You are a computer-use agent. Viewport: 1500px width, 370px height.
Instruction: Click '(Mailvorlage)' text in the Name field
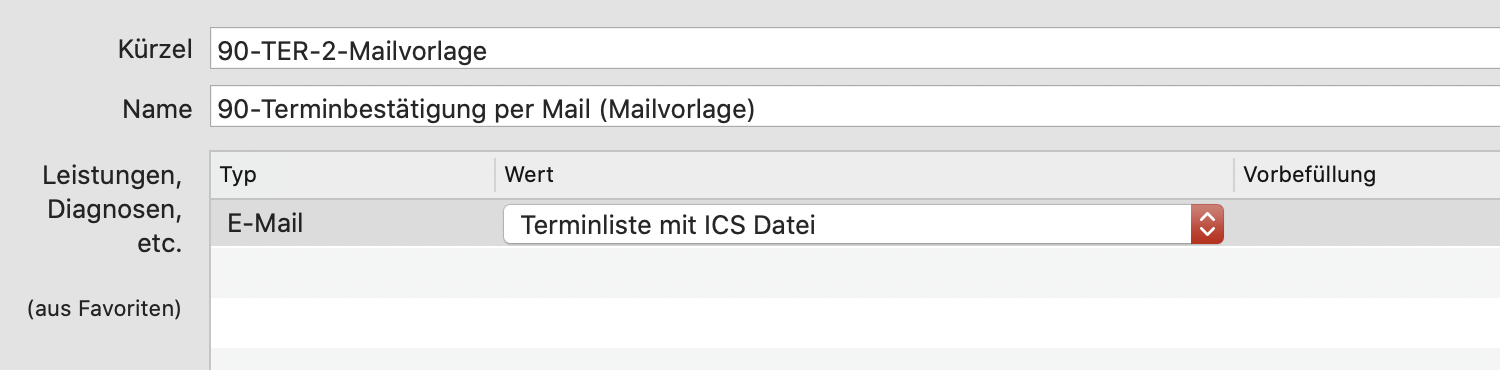[677, 108]
